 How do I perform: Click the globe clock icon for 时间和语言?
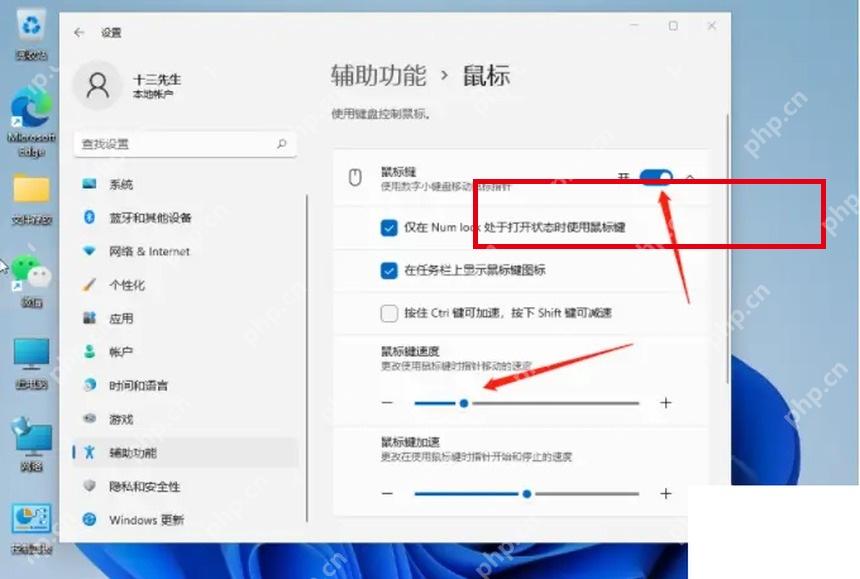click(89, 385)
